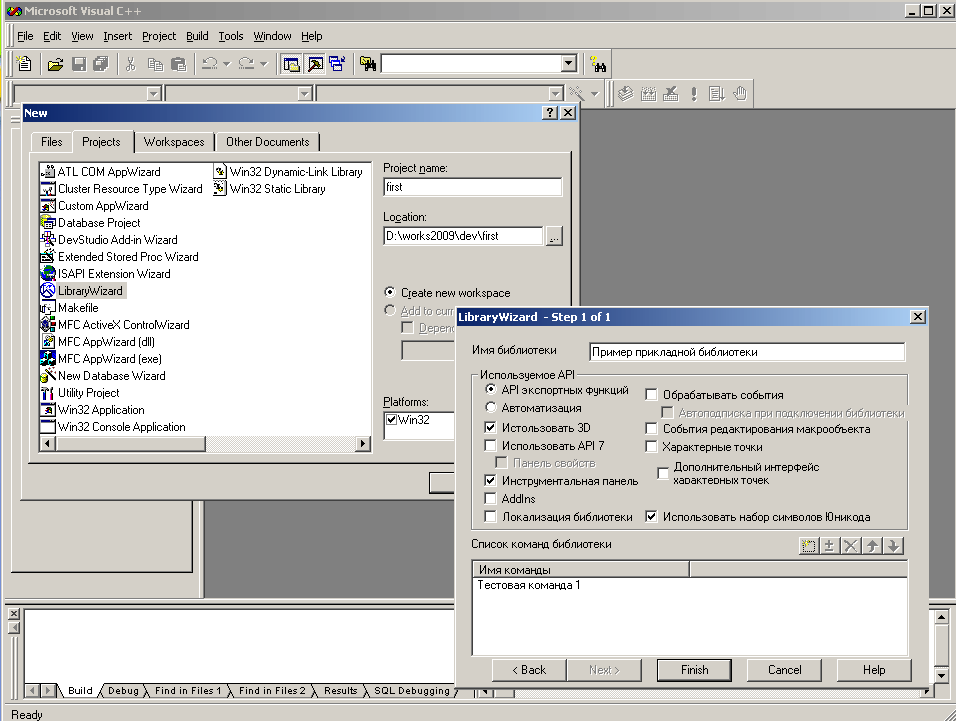Image resolution: width=956 pixels, height=721 pixels.
Task: Switch to the Workspaces tab
Action: 173,142
